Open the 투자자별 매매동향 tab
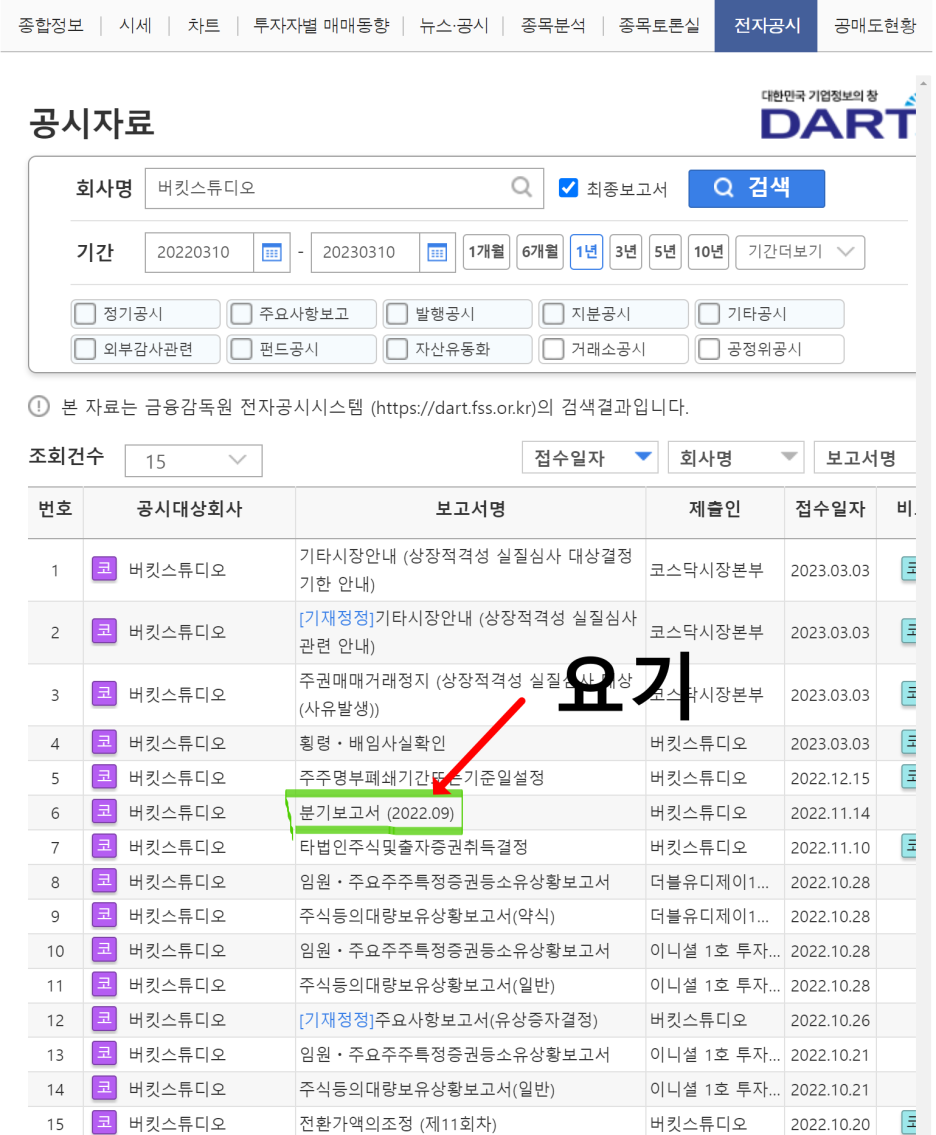Image resolution: width=936 pixels, height=1135 pixels. 321,26
